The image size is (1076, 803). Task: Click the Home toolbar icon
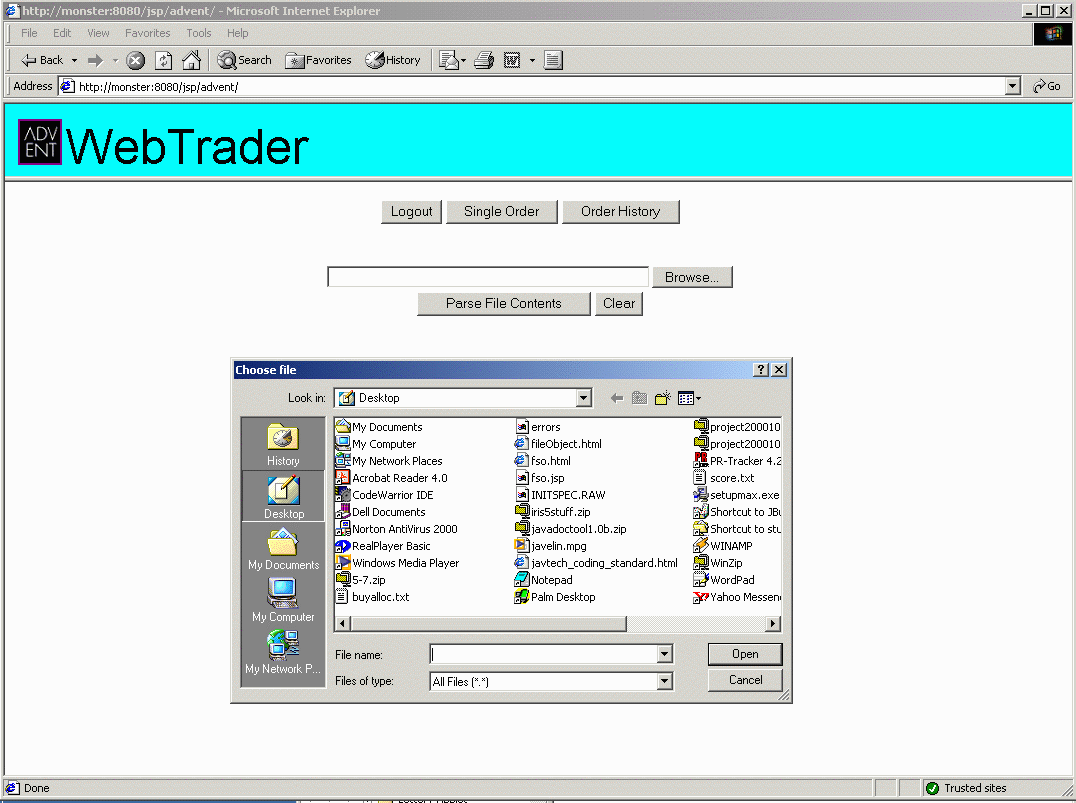pos(191,60)
